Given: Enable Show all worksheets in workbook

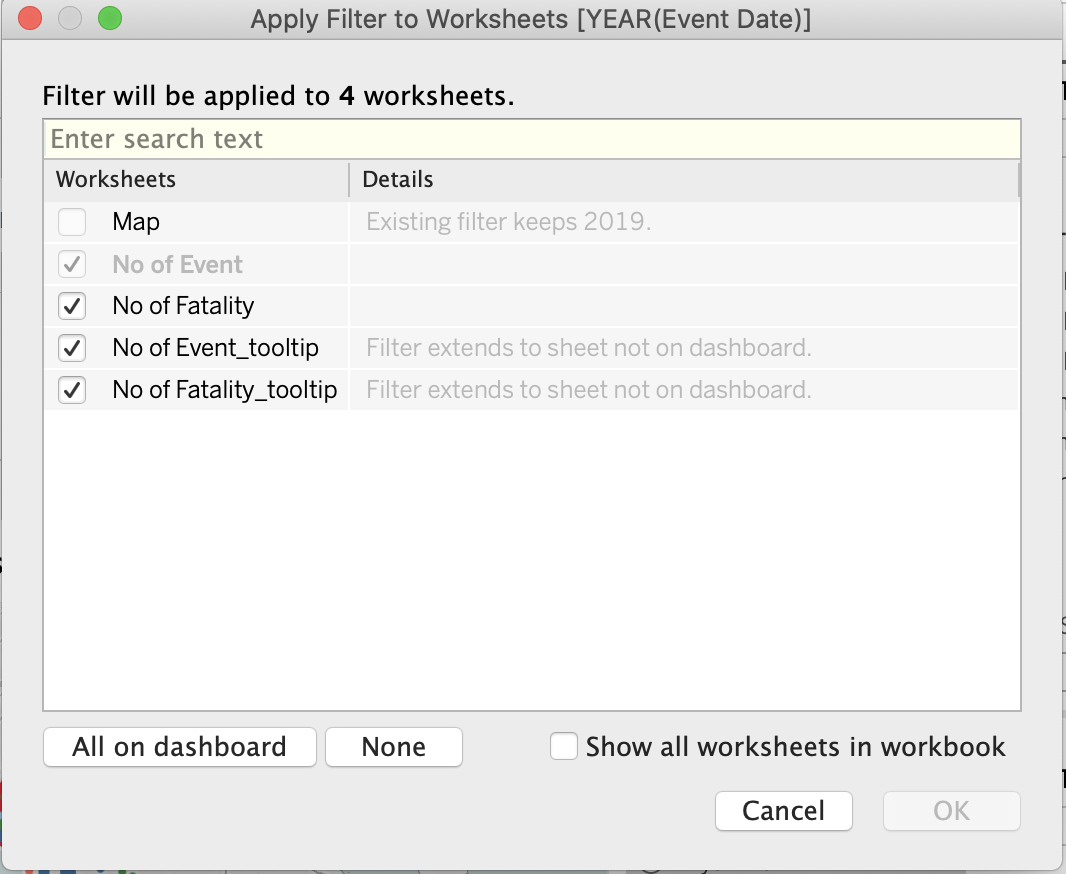Looking at the screenshot, I should tap(564, 747).
